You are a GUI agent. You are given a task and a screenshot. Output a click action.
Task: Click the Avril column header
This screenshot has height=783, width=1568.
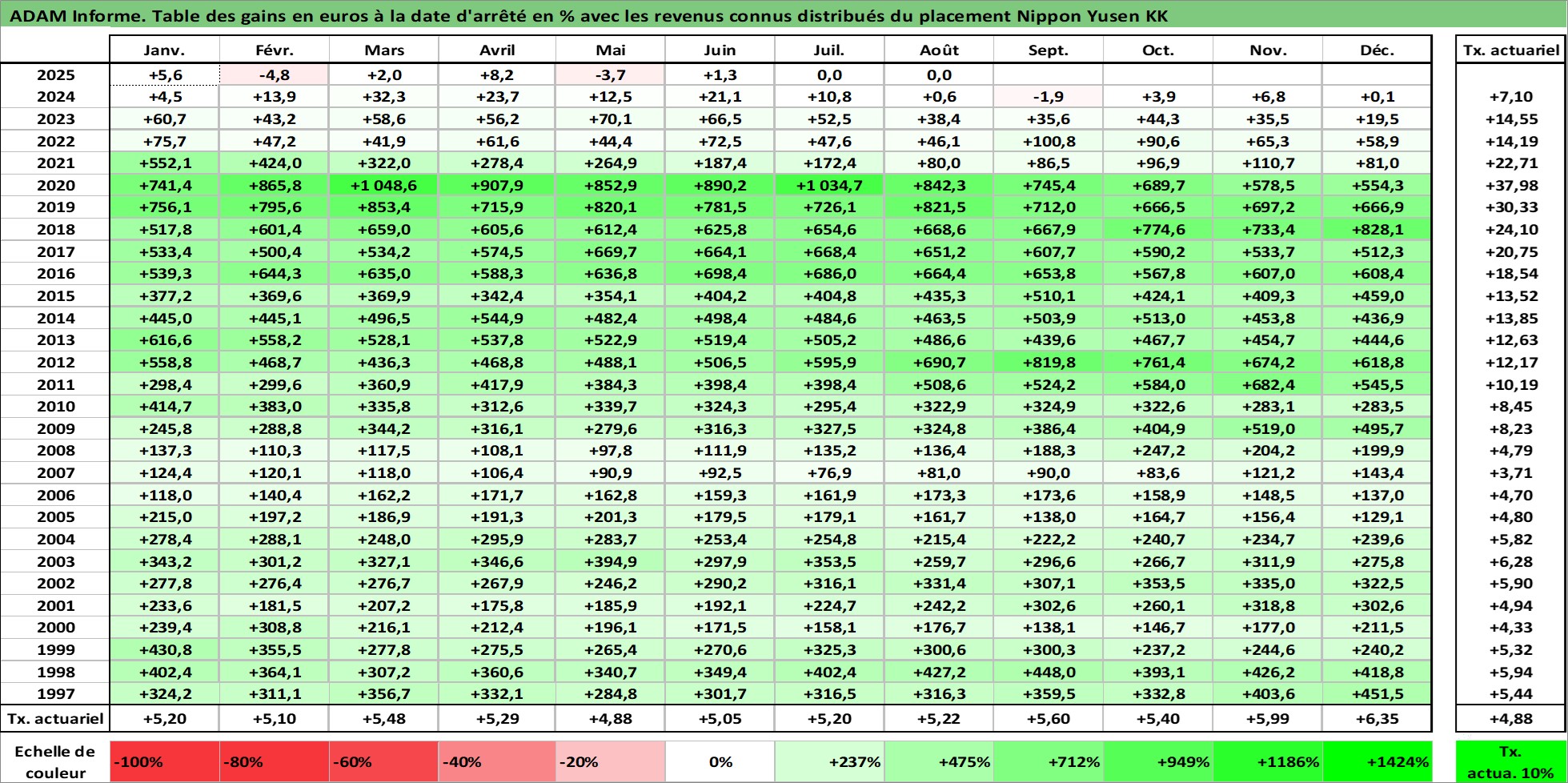coord(497,50)
